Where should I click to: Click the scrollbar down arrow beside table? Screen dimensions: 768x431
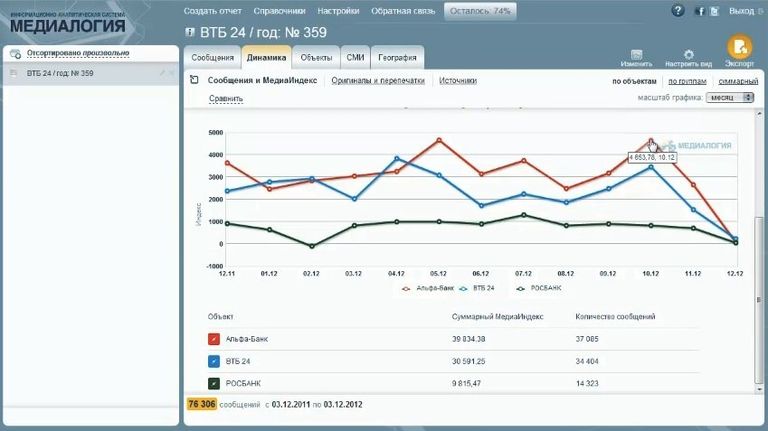click(x=759, y=389)
